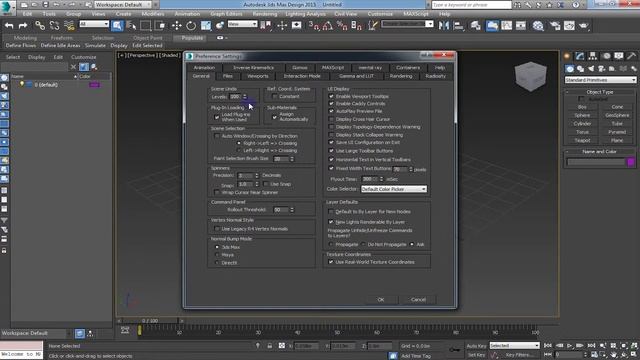Activate the Select Object tool
Screen dimensions: 640x360
pyautogui.click(x=117, y=25)
